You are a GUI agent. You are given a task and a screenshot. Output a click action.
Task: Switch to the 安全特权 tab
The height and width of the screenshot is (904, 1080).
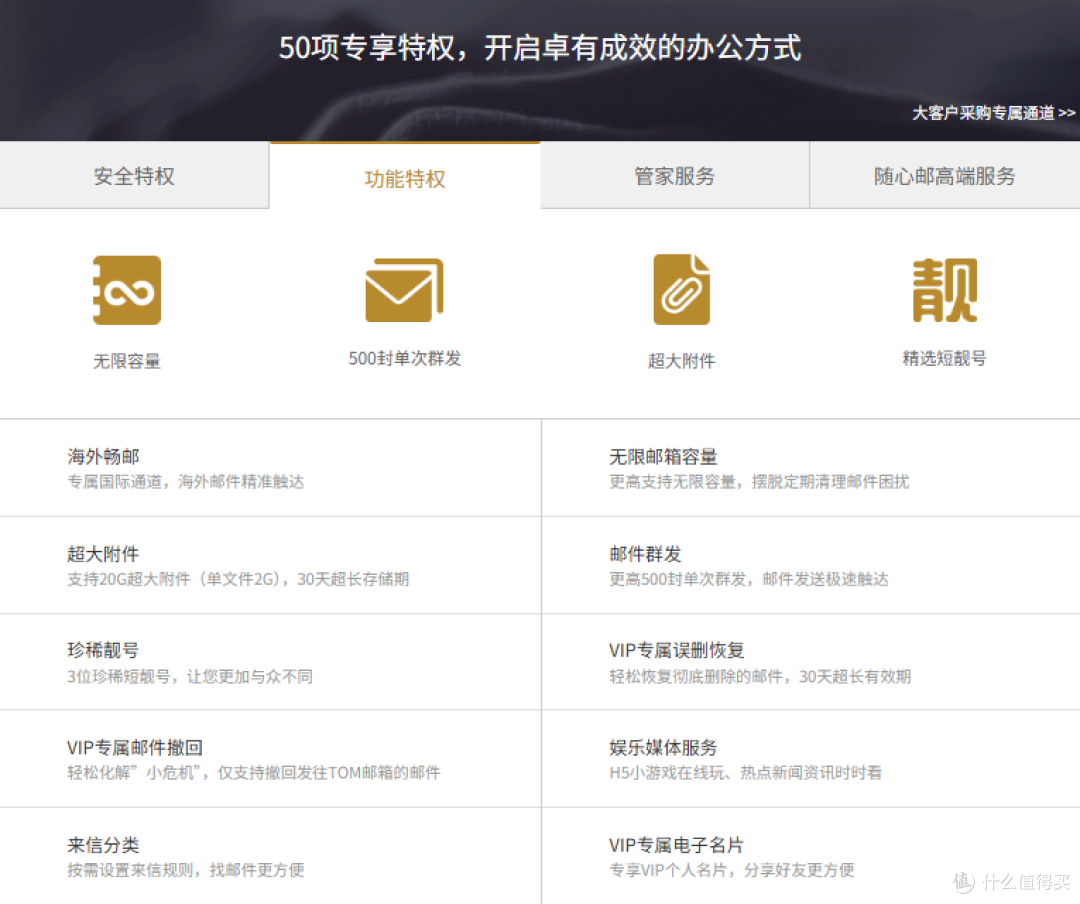pyautogui.click(x=134, y=176)
